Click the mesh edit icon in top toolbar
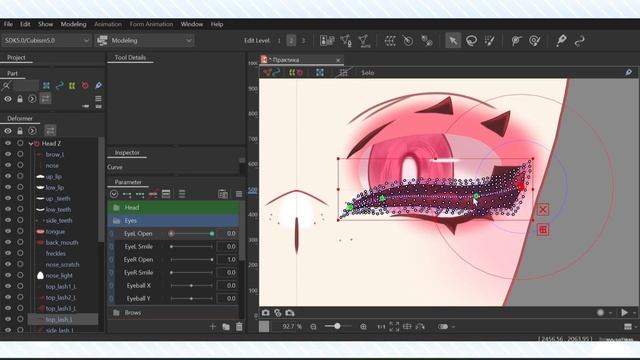 coord(346,40)
